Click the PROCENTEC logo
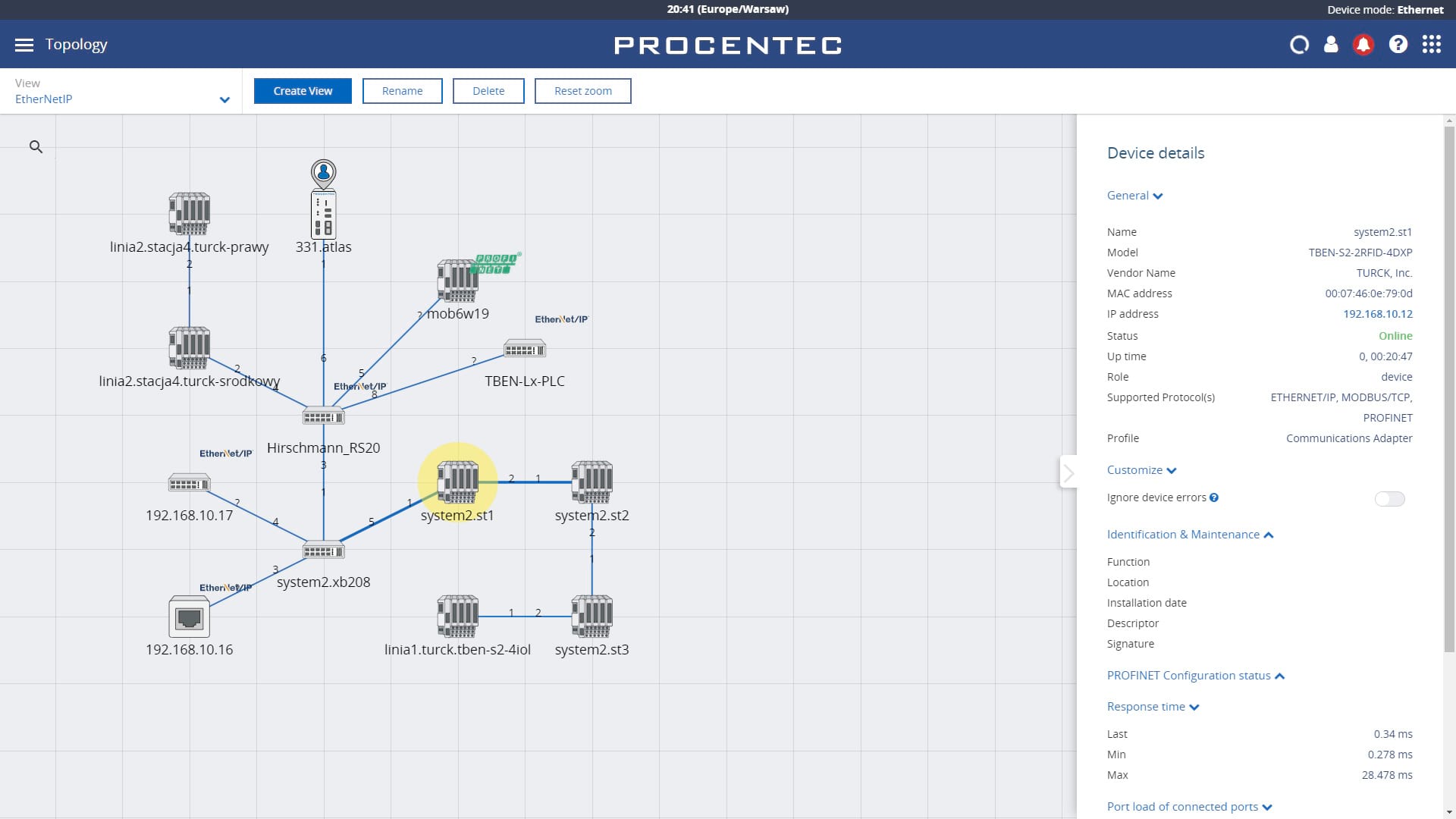 coord(728,45)
